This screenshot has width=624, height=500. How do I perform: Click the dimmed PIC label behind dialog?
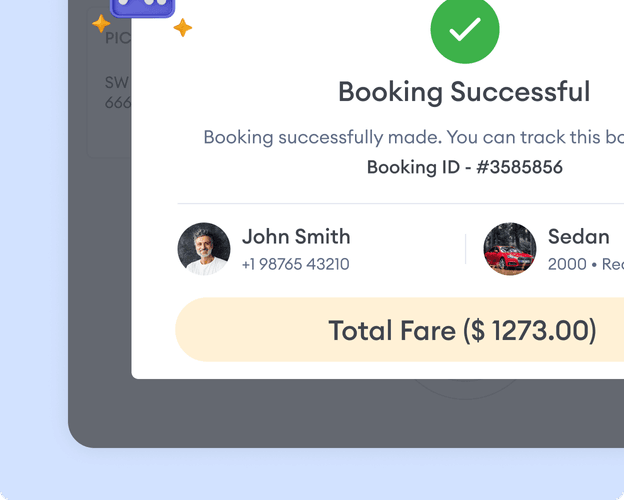coord(118,38)
